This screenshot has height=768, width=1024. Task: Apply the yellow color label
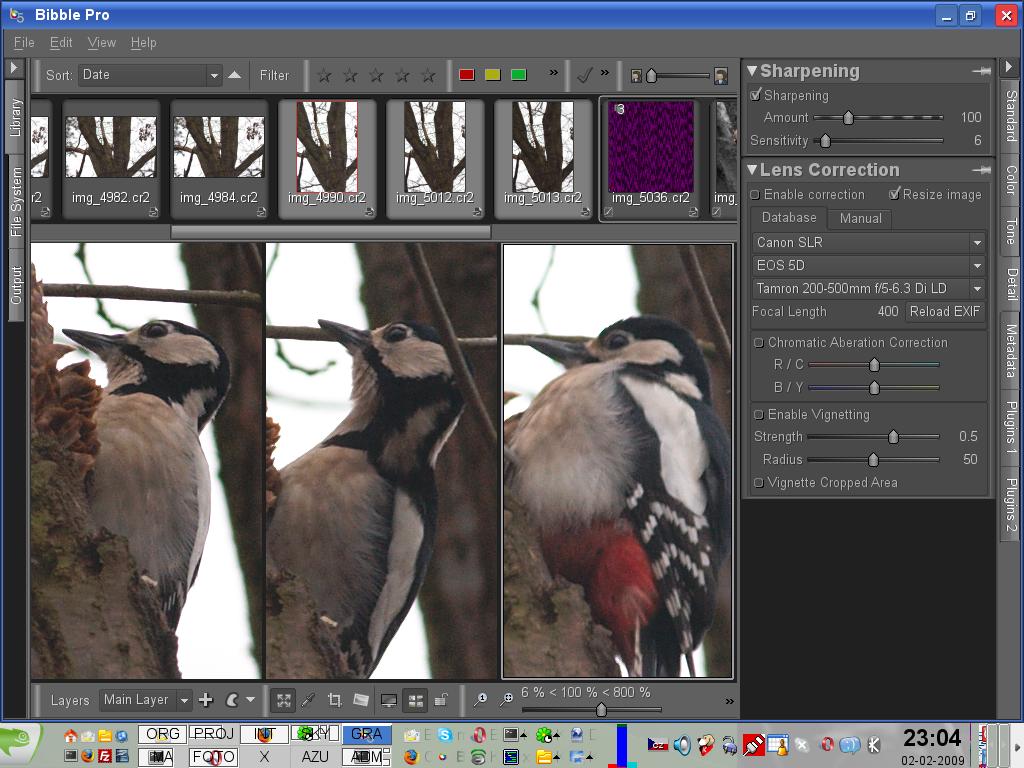[x=492, y=75]
